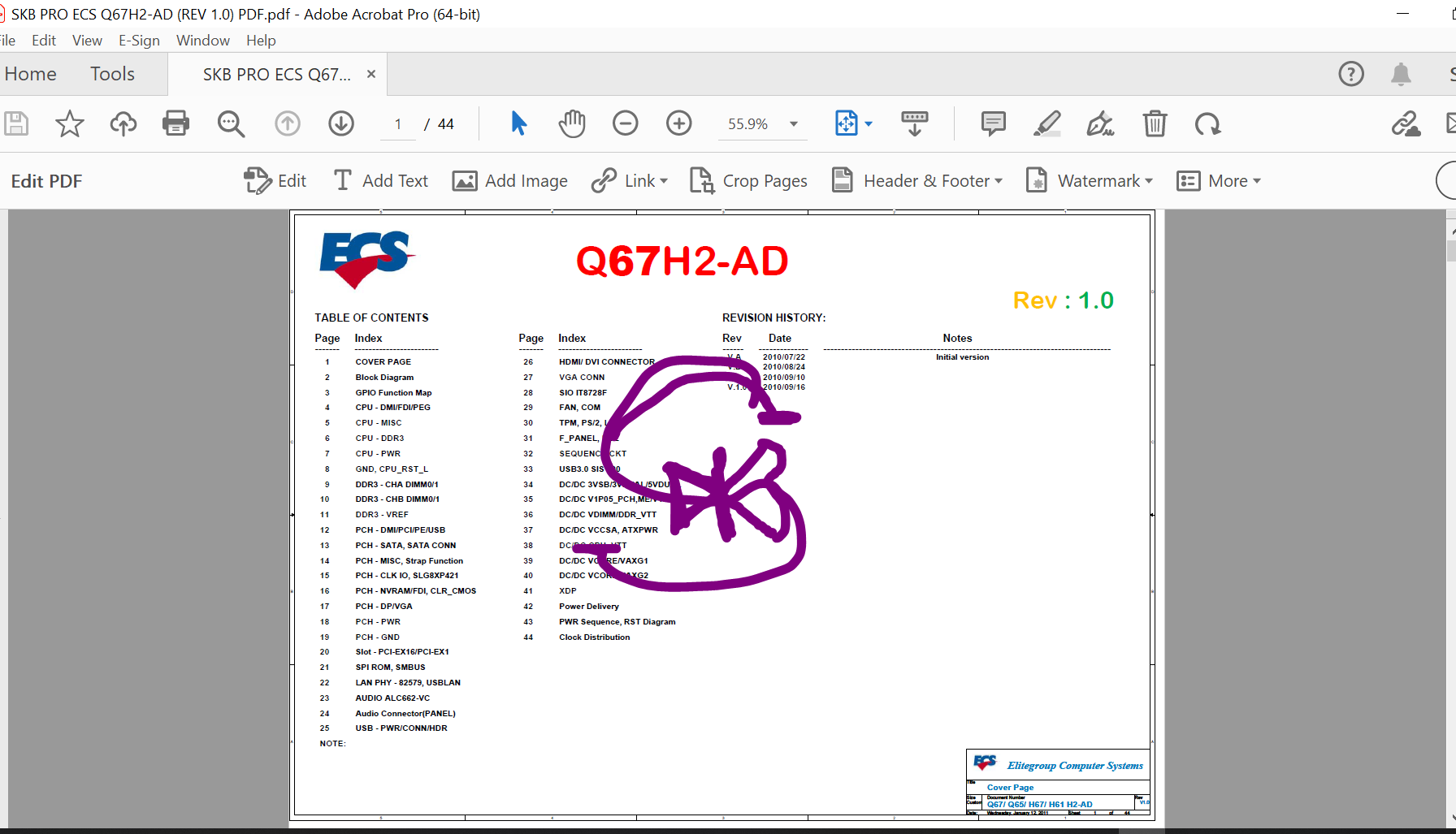
Task: Click Add Text button
Action: click(x=381, y=180)
